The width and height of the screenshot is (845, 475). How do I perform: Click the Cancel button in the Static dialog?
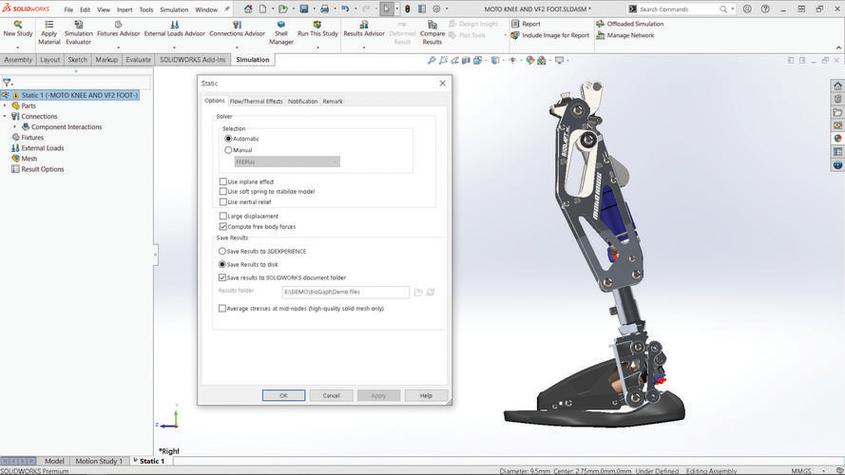tap(331, 395)
